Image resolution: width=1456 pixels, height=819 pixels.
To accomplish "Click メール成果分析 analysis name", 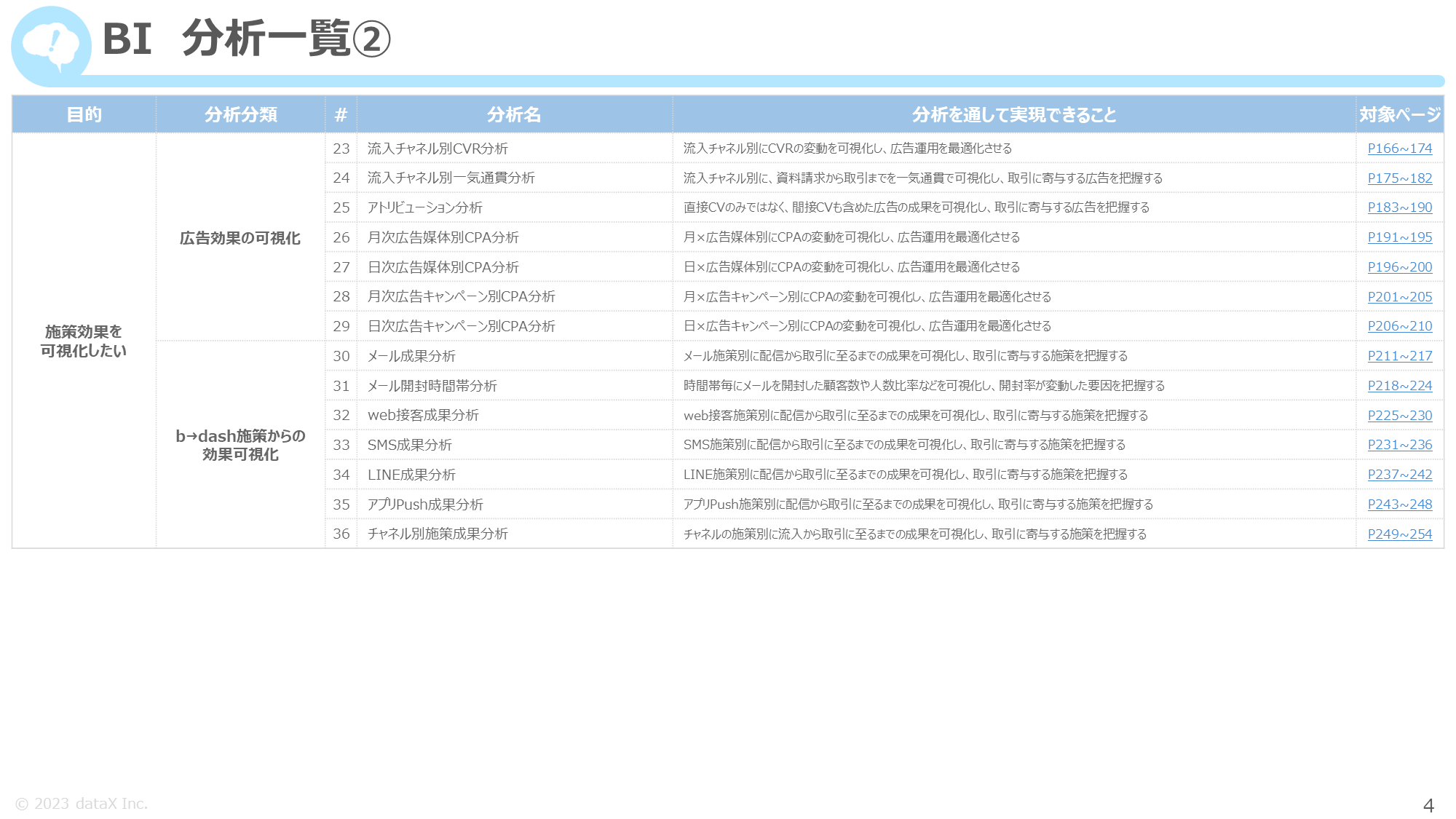I will coord(411,356).
